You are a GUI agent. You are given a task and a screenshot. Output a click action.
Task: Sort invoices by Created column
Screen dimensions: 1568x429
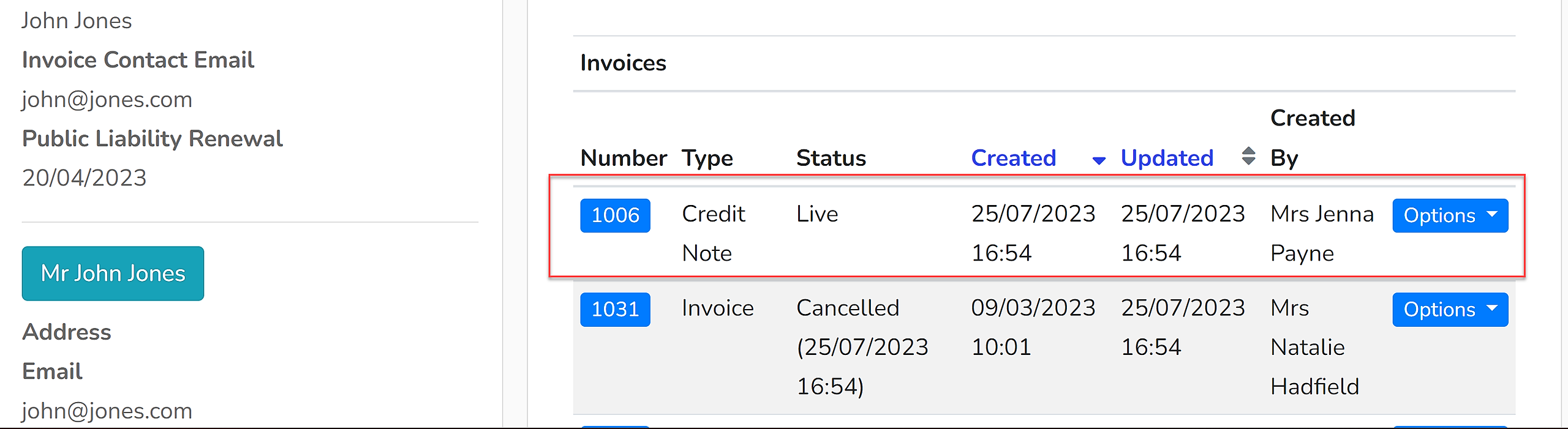coord(1014,158)
